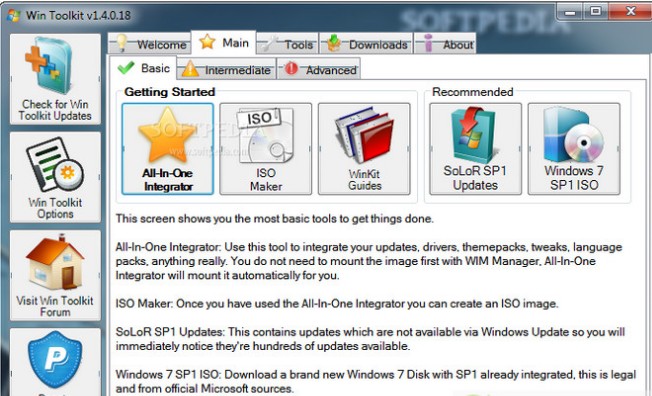652x396 pixels.
Task: Maximize the Win Toolkit window
Action: click(x=595, y=11)
